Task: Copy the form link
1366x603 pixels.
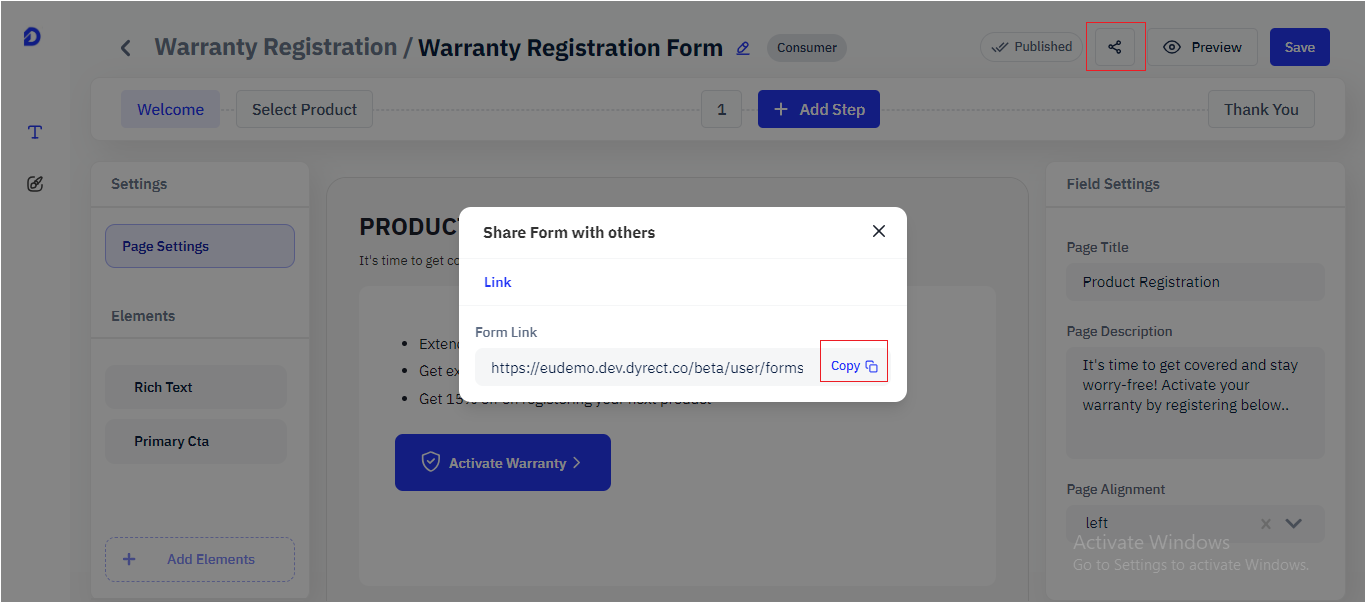Action: (x=854, y=366)
